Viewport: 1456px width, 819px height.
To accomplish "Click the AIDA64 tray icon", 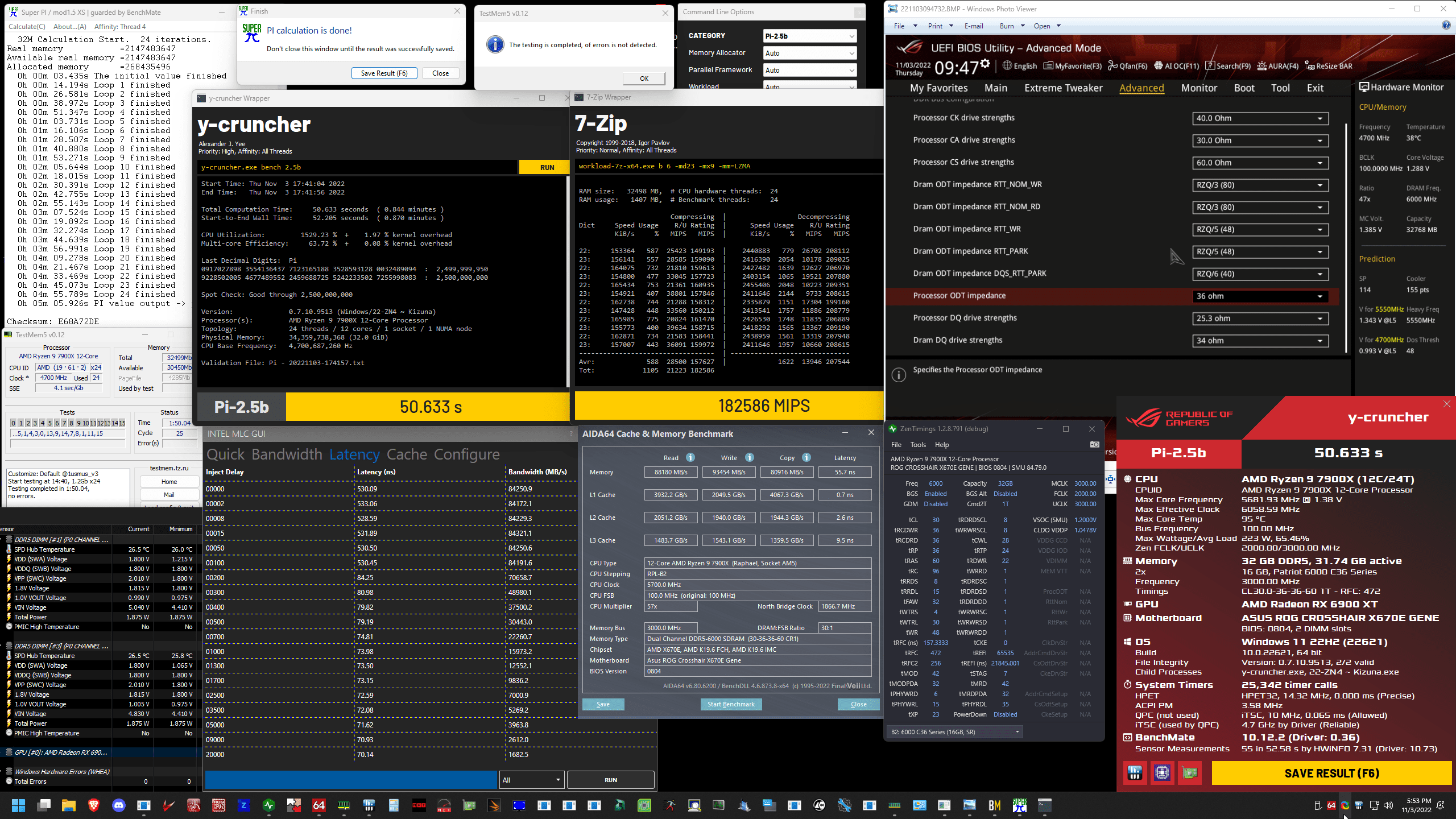I will [1331, 805].
